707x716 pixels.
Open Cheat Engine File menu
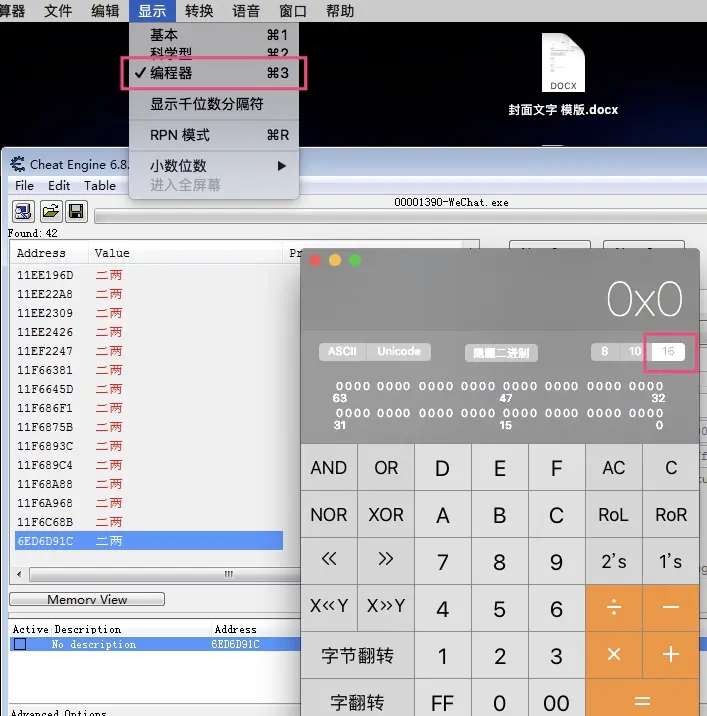pos(24,186)
